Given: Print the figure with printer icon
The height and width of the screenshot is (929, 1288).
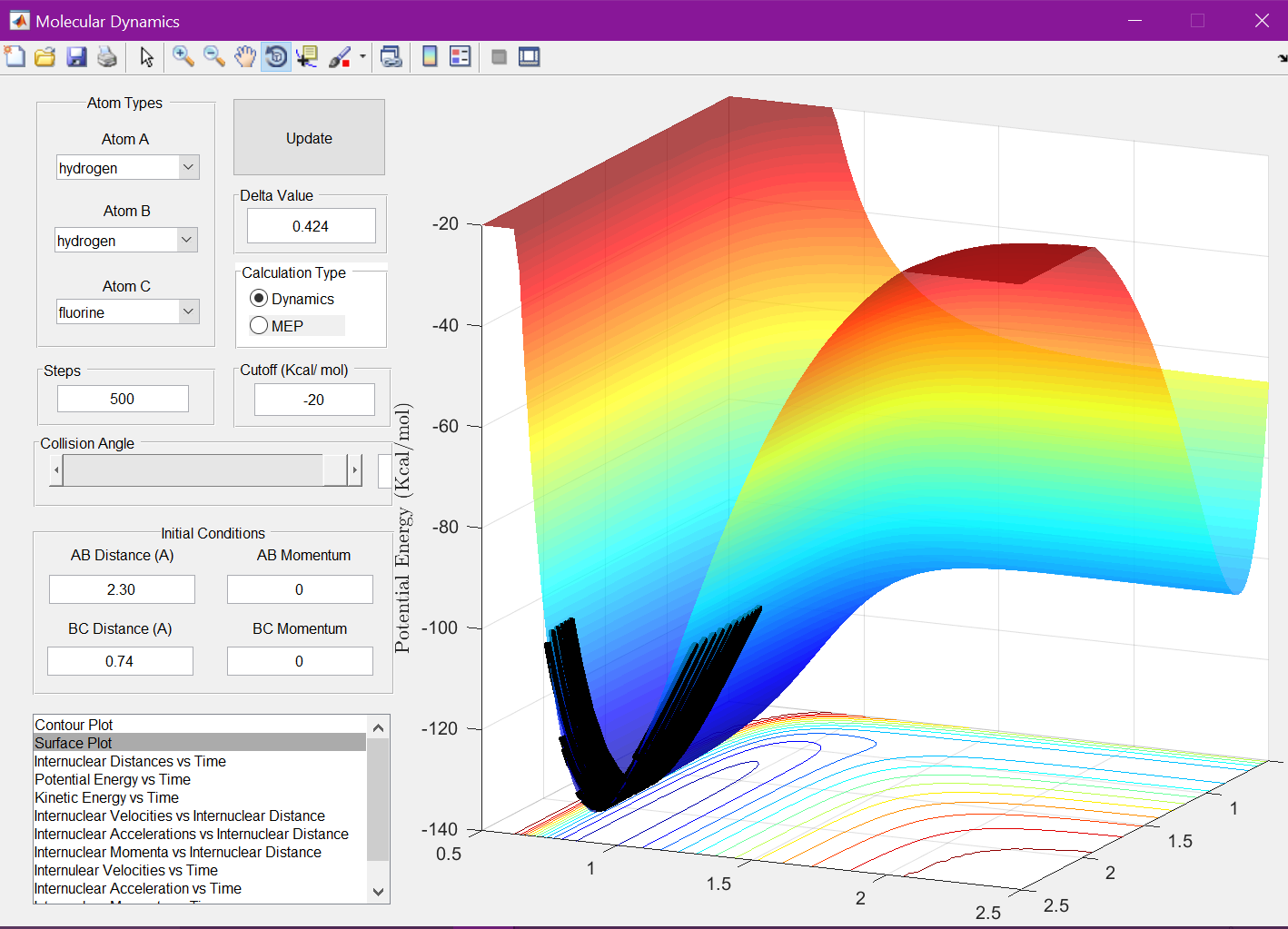Looking at the screenshot, I should (x=107, y=57).
